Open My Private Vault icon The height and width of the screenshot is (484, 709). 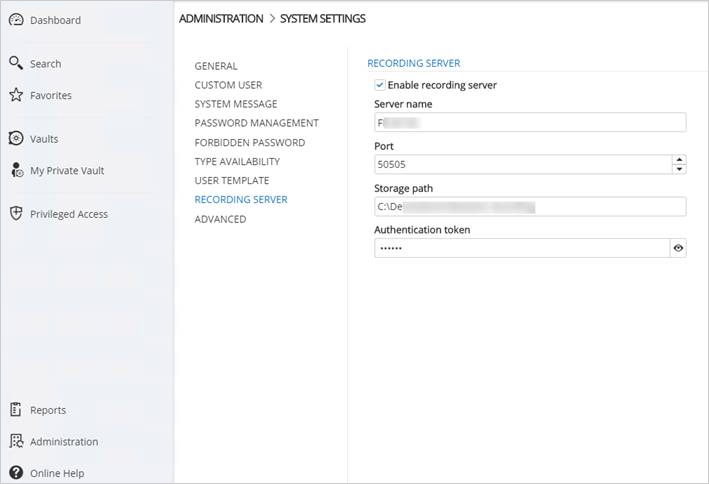(16, 171)
